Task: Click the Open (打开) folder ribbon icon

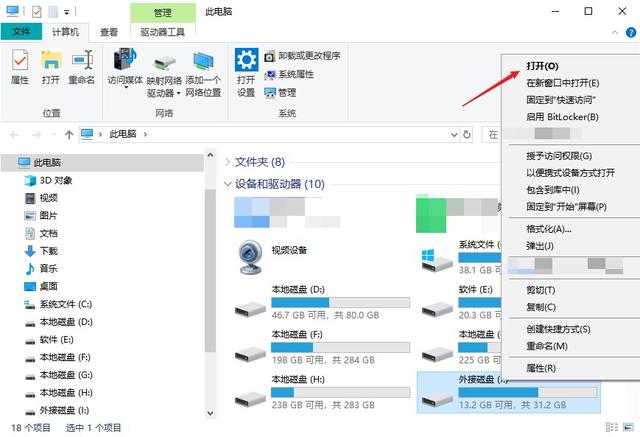Action: coord(51,60)
